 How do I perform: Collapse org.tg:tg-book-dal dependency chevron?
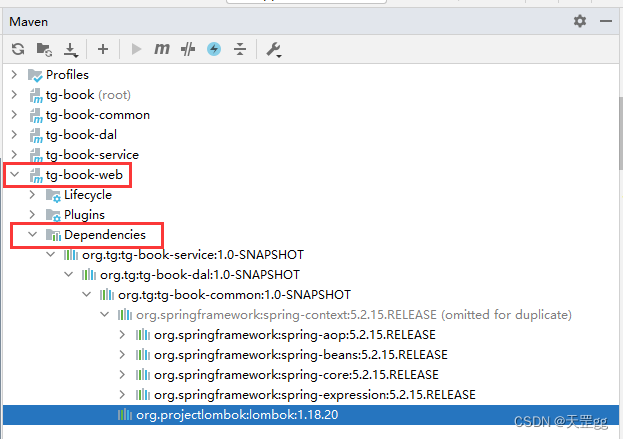(68, 274)
